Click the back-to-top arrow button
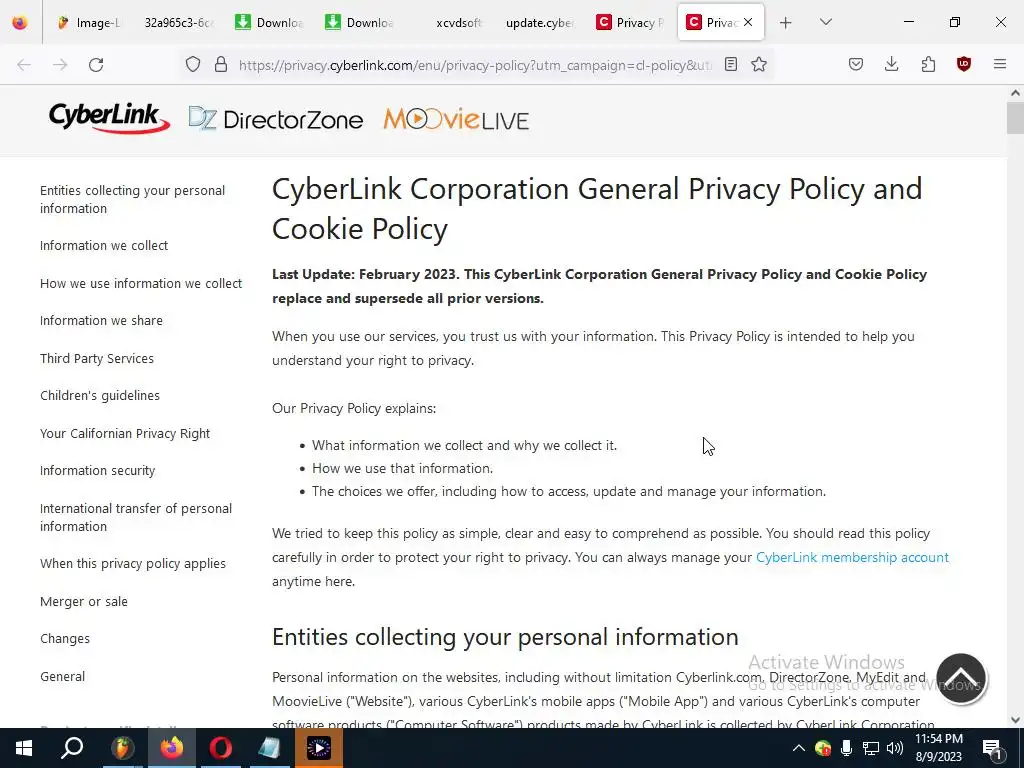1024x768 pixels. click(x=961, y=679)
